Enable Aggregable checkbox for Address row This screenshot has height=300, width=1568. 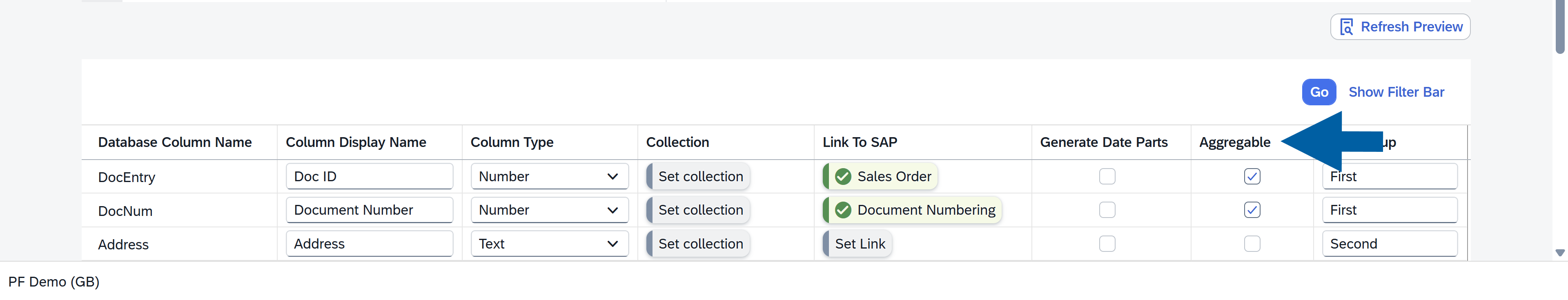(x=1252, y=244)
